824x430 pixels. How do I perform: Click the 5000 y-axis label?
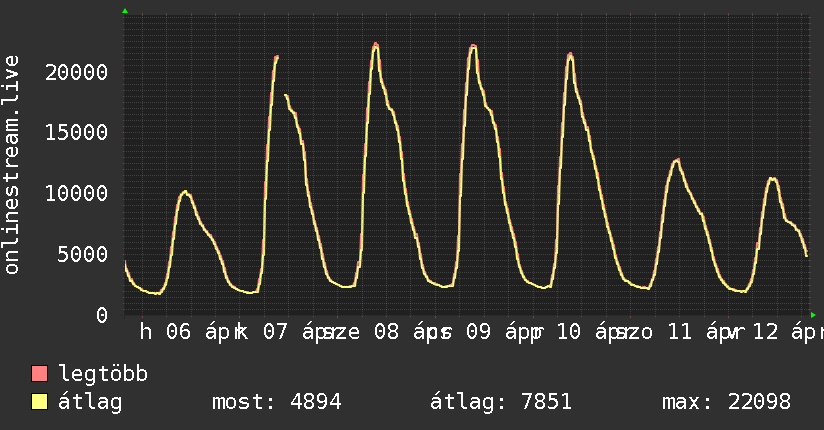[83, 254]
